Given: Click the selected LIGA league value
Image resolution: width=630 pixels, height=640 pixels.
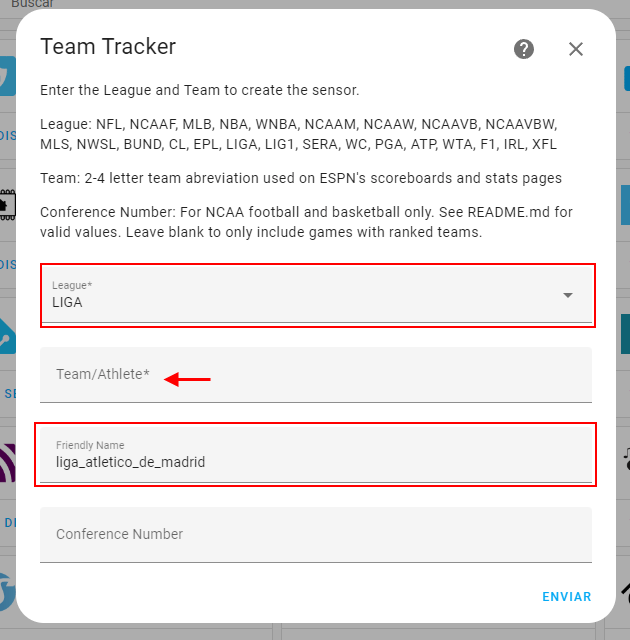Looking at the screenshot, I should pyautogui.click(x=68, y=301).
